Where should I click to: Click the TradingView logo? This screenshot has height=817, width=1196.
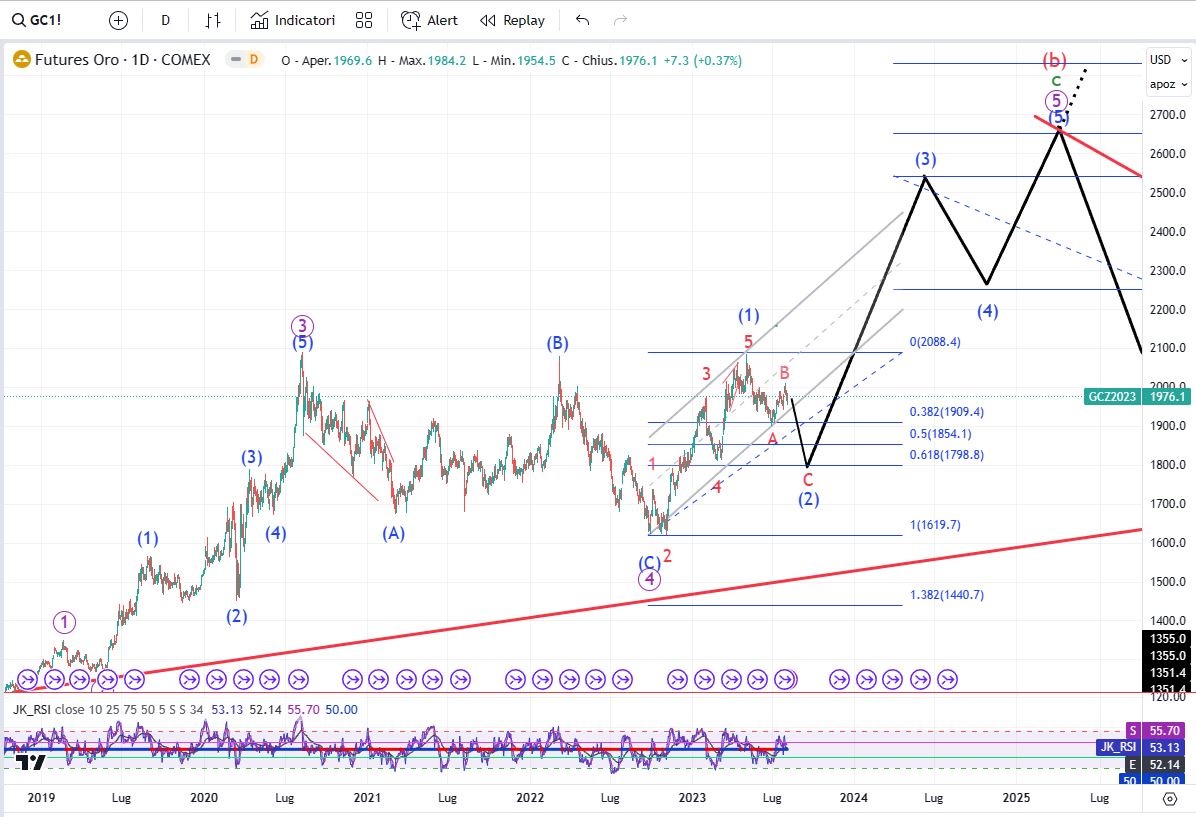[31, 761]
